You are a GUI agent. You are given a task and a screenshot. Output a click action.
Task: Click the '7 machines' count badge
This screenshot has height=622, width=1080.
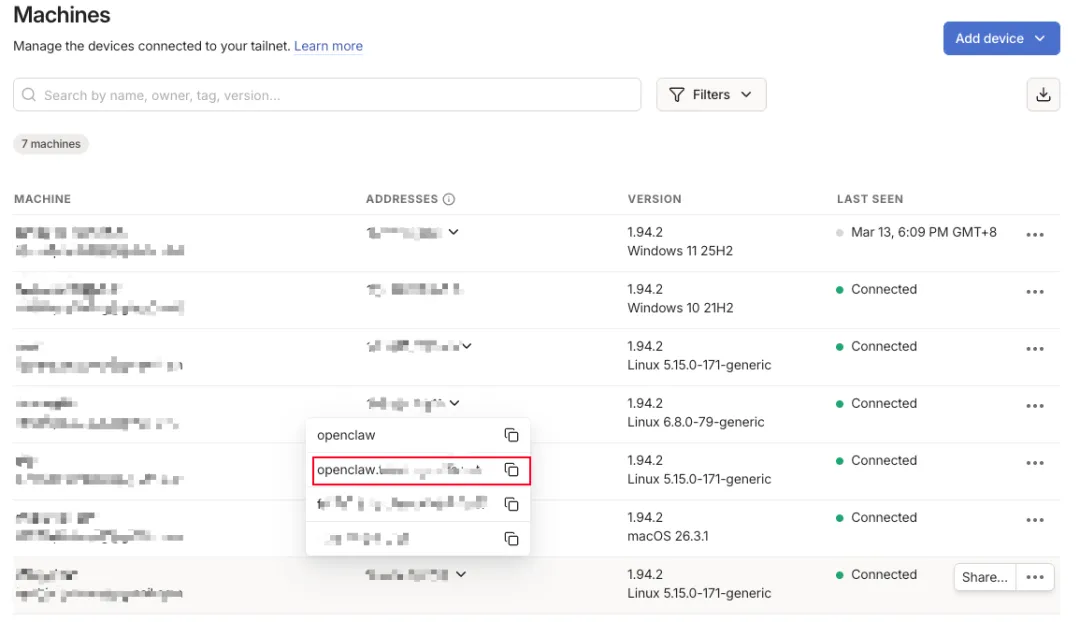coord(51,144)
